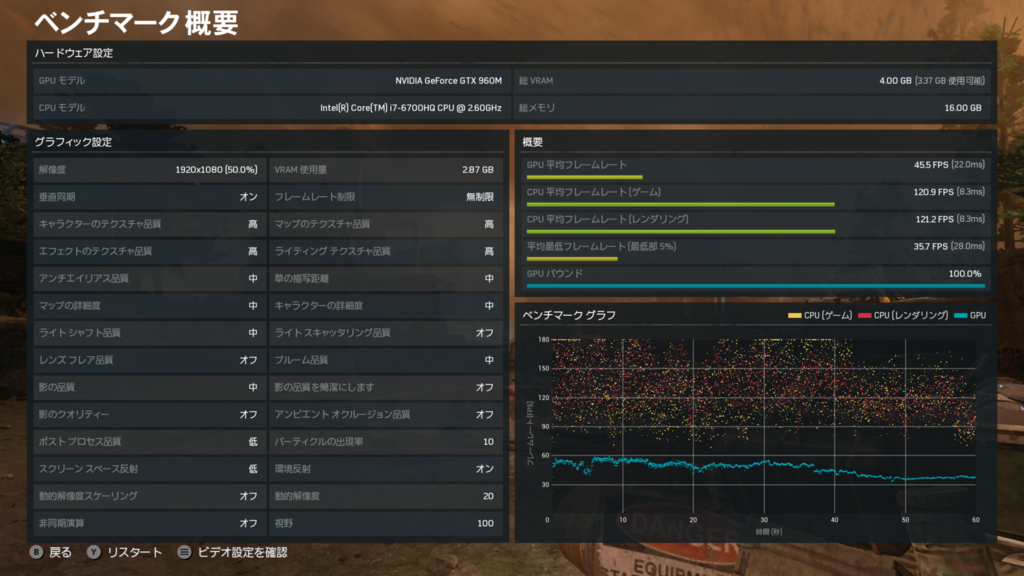Select the '120.9 FPS' CPU game value

pyautogui.click(x=933, y=192)
